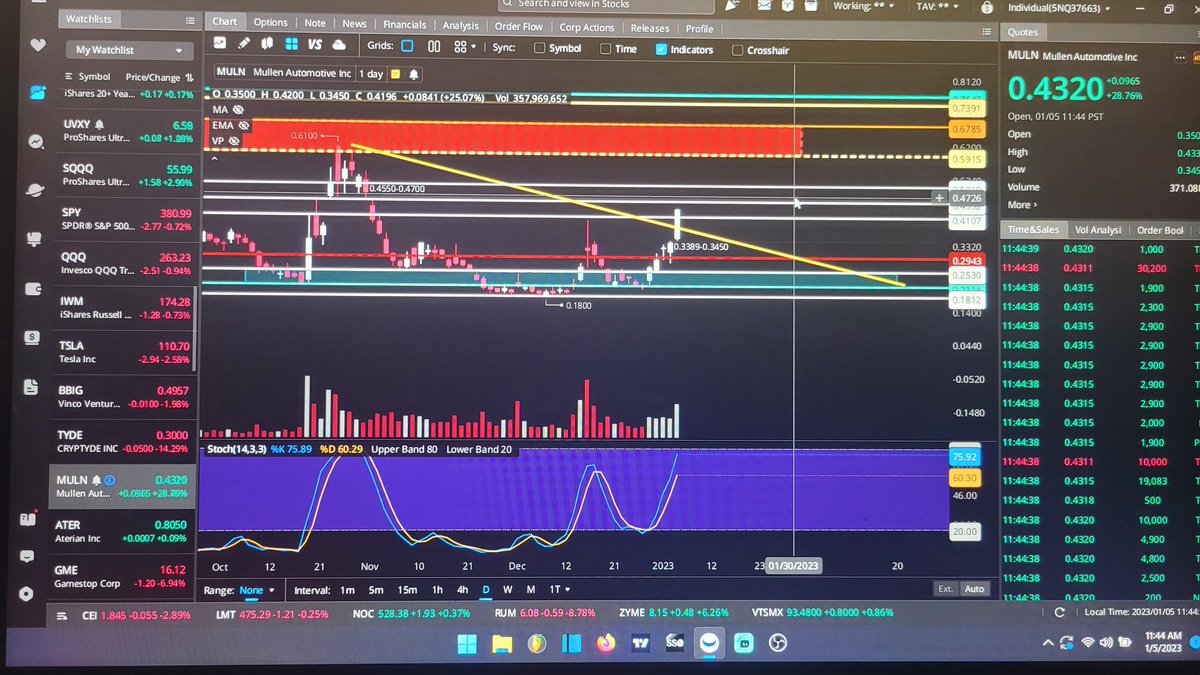Click the plus button at the 0.4726 price label
The width and height of the screenshot is (1200, 675).
938,198
